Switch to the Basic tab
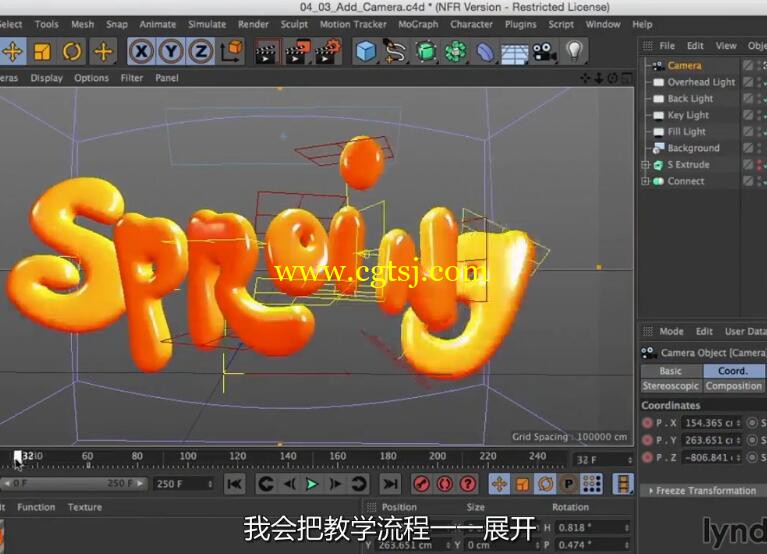This screenshot has height=554, width=767. pos(671,371)
